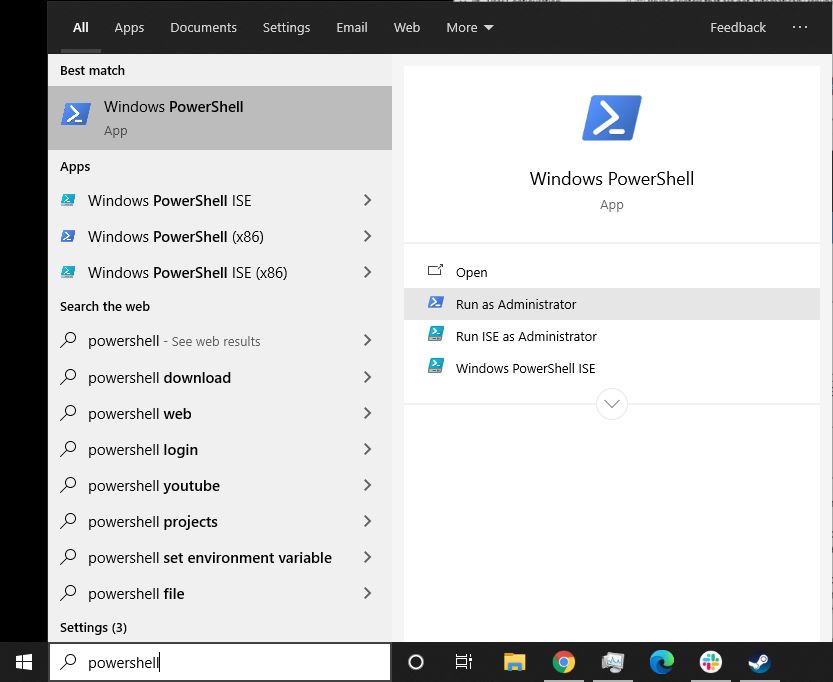Open Google Chrome from the taskbar
The width and height of the screenshot is (833, 682).
pos(565,662)
